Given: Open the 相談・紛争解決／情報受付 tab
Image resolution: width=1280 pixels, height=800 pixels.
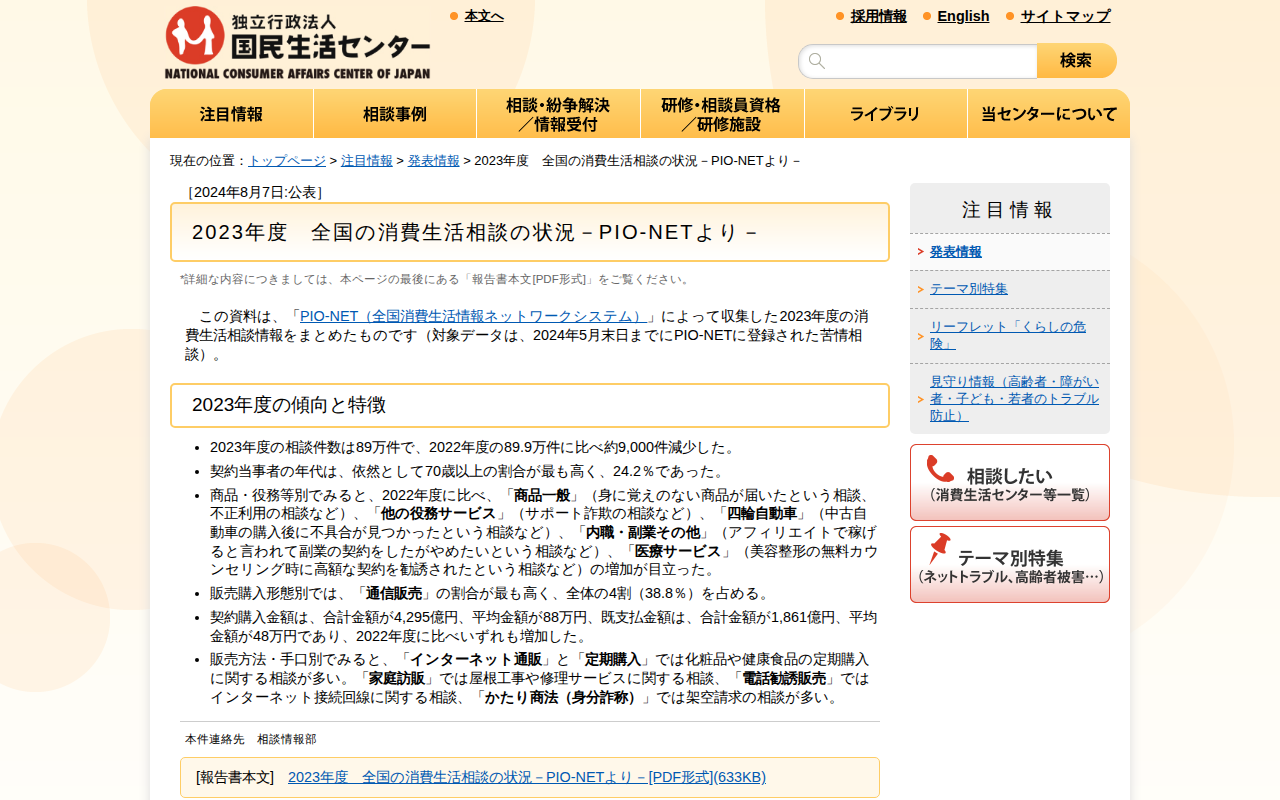Looking at the screenshot, I should coord(558,114).
